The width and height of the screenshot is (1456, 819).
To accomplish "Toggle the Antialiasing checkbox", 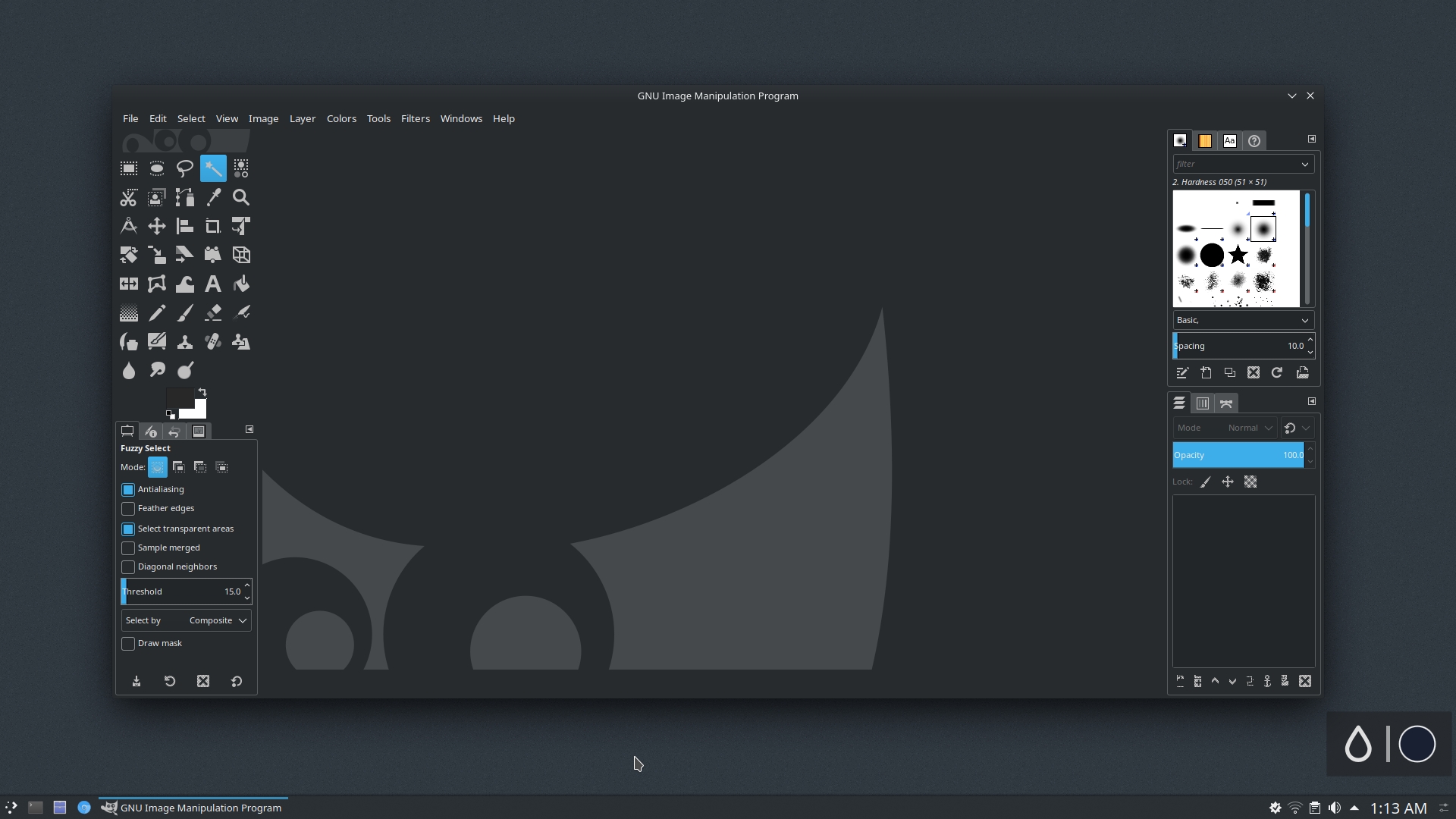I will point(128,490).
